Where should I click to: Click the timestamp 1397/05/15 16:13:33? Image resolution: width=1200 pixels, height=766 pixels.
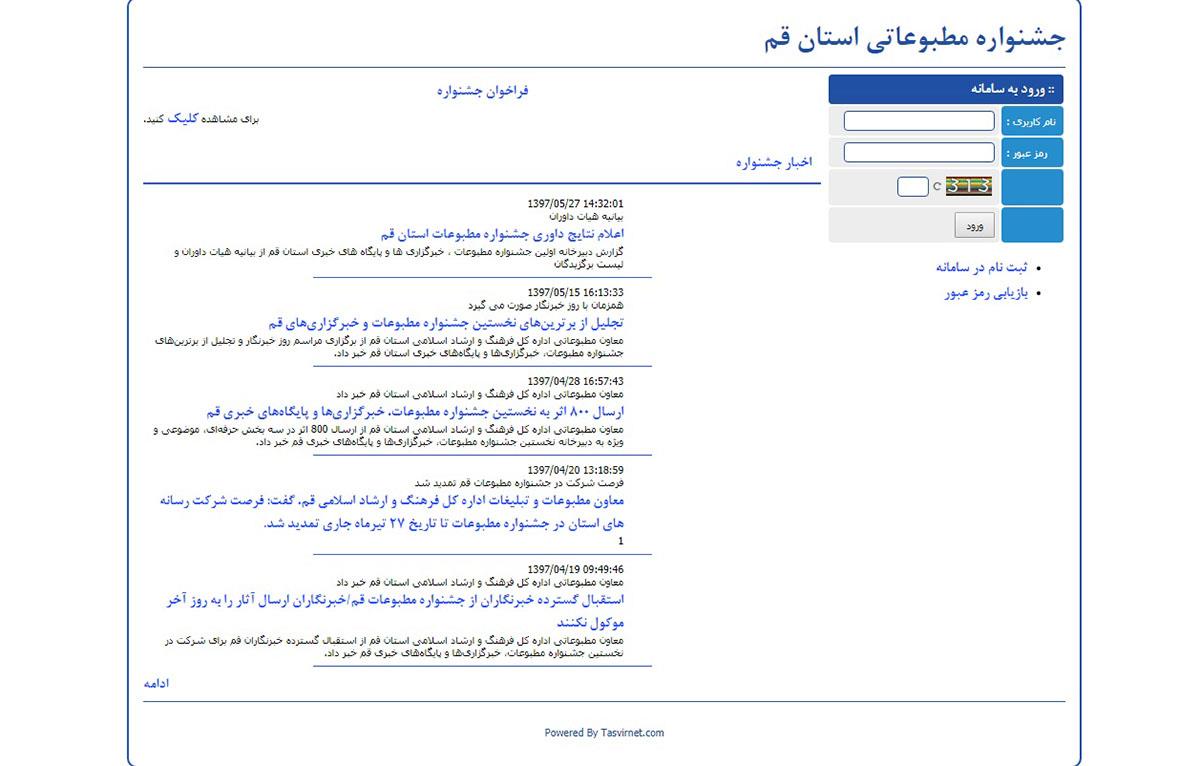tap(575, 293)
